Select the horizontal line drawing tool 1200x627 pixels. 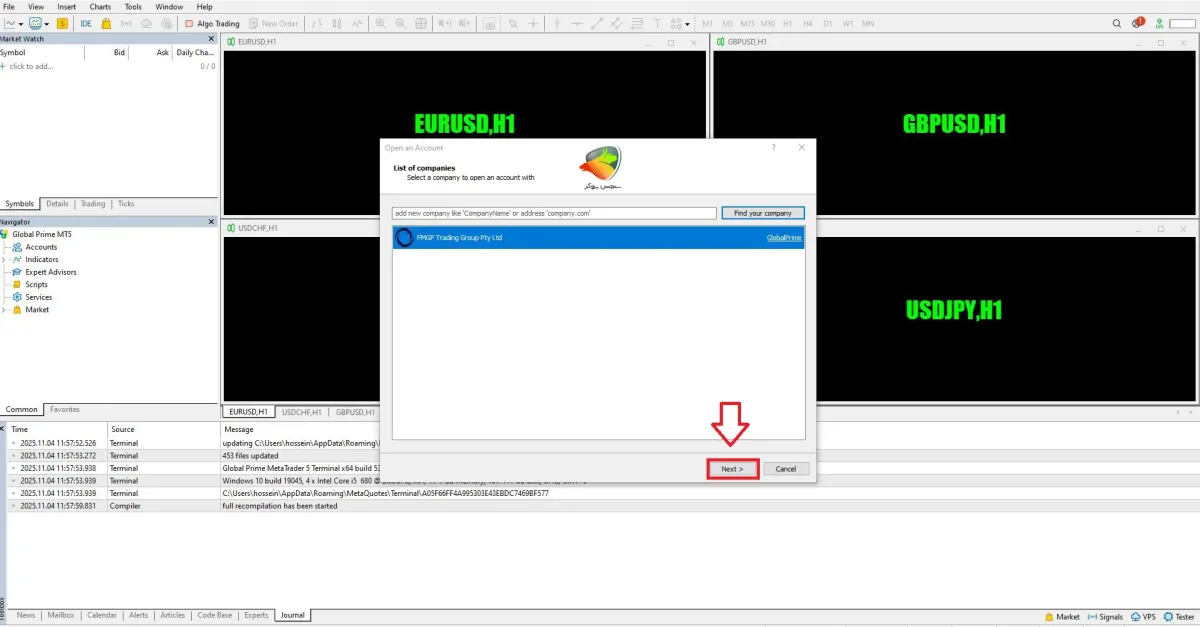577,23
